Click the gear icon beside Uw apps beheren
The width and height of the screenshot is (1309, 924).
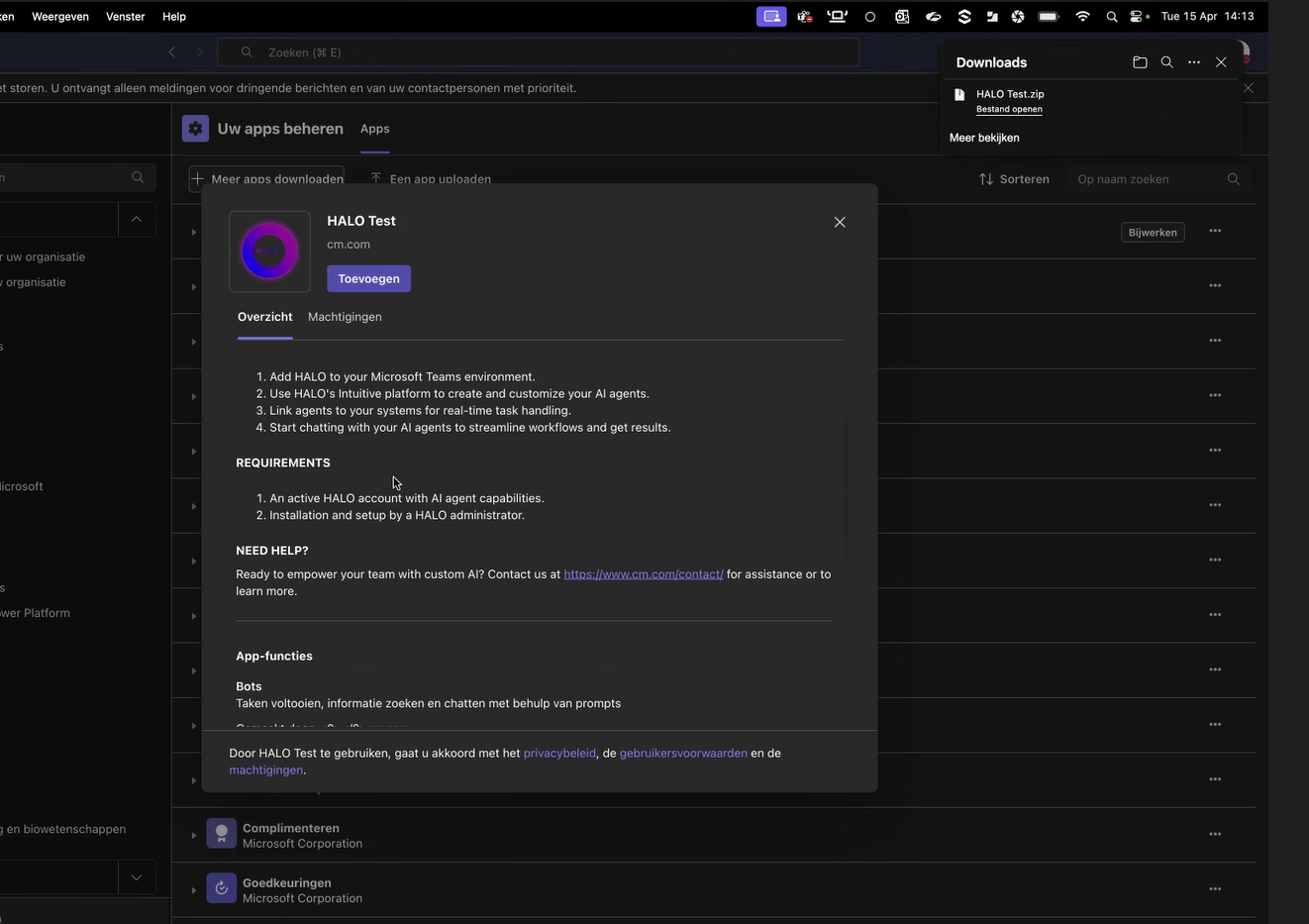point(195,129)
